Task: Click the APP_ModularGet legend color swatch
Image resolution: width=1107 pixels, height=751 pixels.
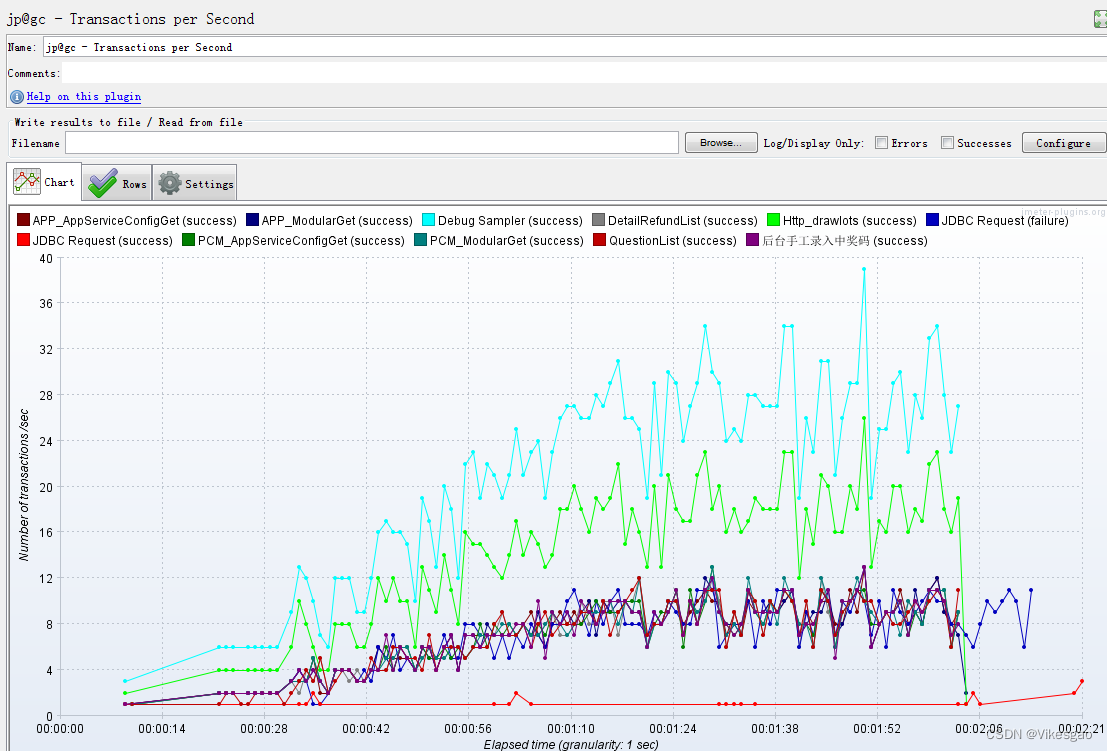Action: coord(253,220)
